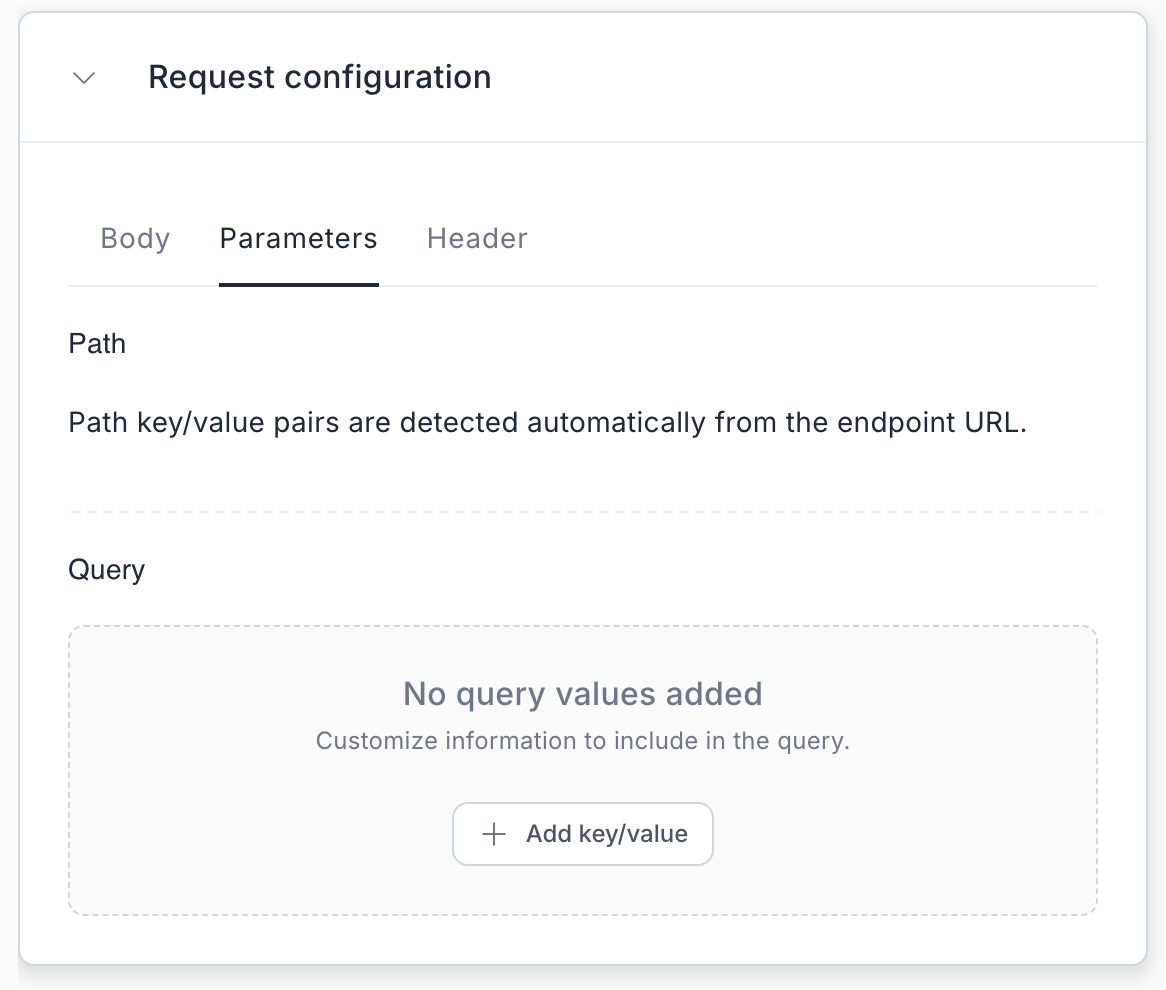Click the 'Customize information to include' subtitle
The height and width of the screenshot is (990, 1166).
[x=582, y=741]
